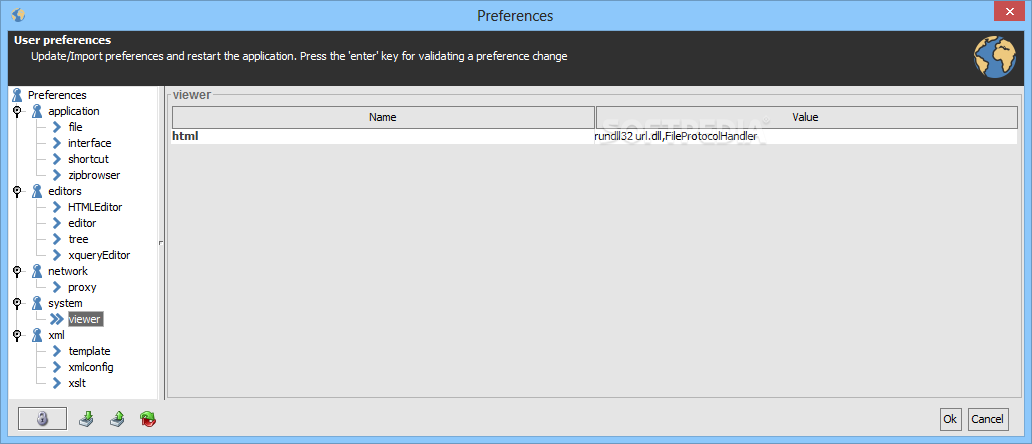This screenshot has width=1032, height=444.
Task: Click the globe icon in the header
Action: (x=994, y=57)
